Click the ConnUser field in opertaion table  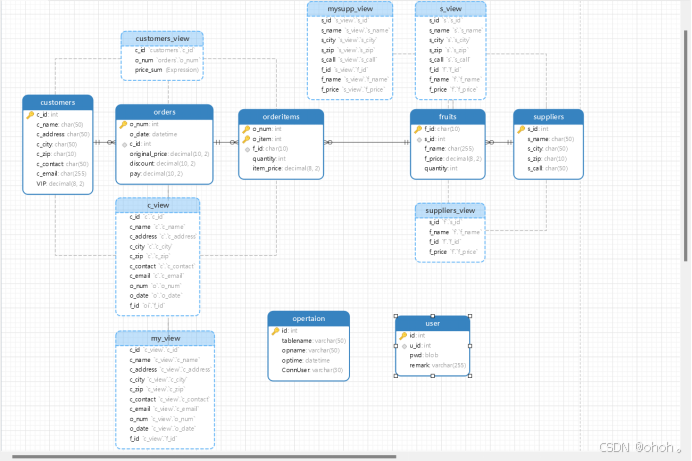coord(312,370)
